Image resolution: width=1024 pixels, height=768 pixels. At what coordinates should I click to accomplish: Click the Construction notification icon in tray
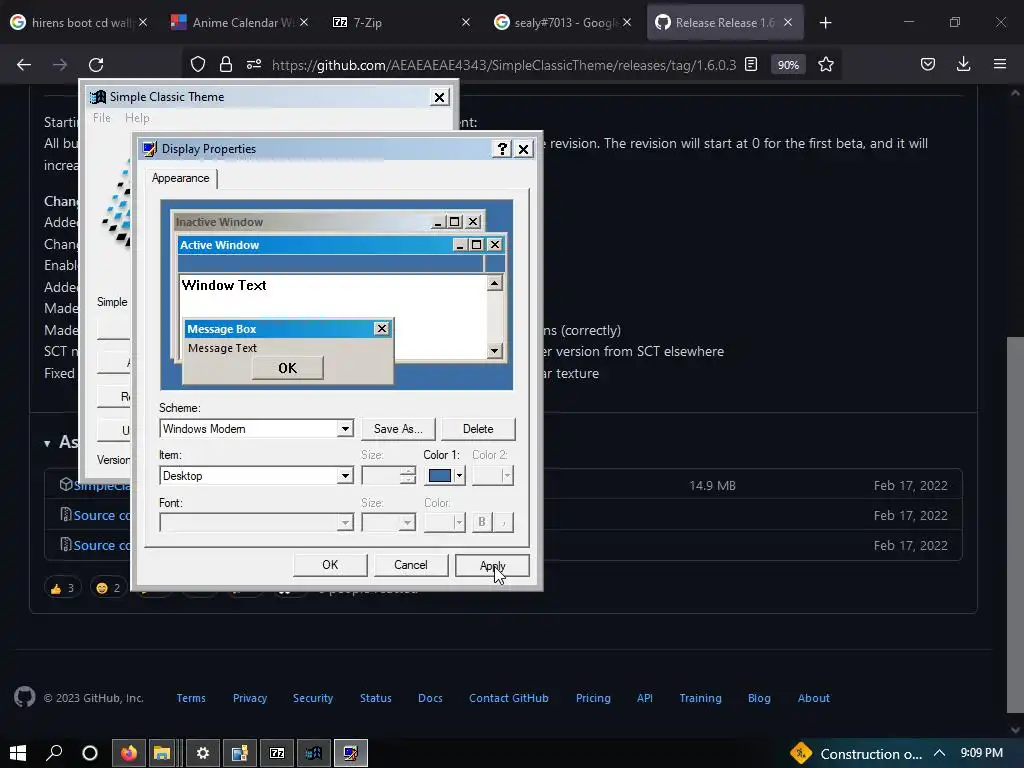tap(801, 753)
